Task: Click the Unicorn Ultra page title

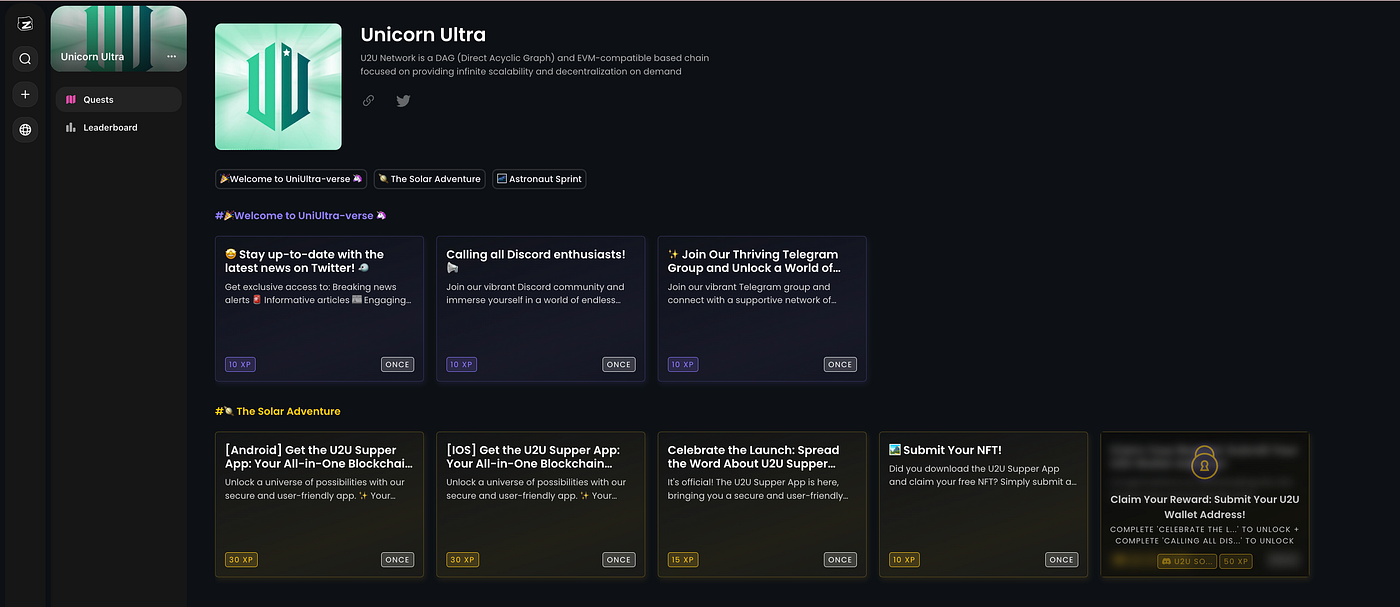Action: [423, 35]
